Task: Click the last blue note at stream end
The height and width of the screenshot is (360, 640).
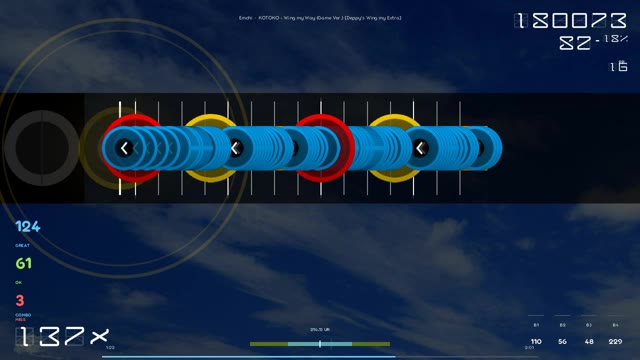Action: pyautogui.click(x=481, y=148)
